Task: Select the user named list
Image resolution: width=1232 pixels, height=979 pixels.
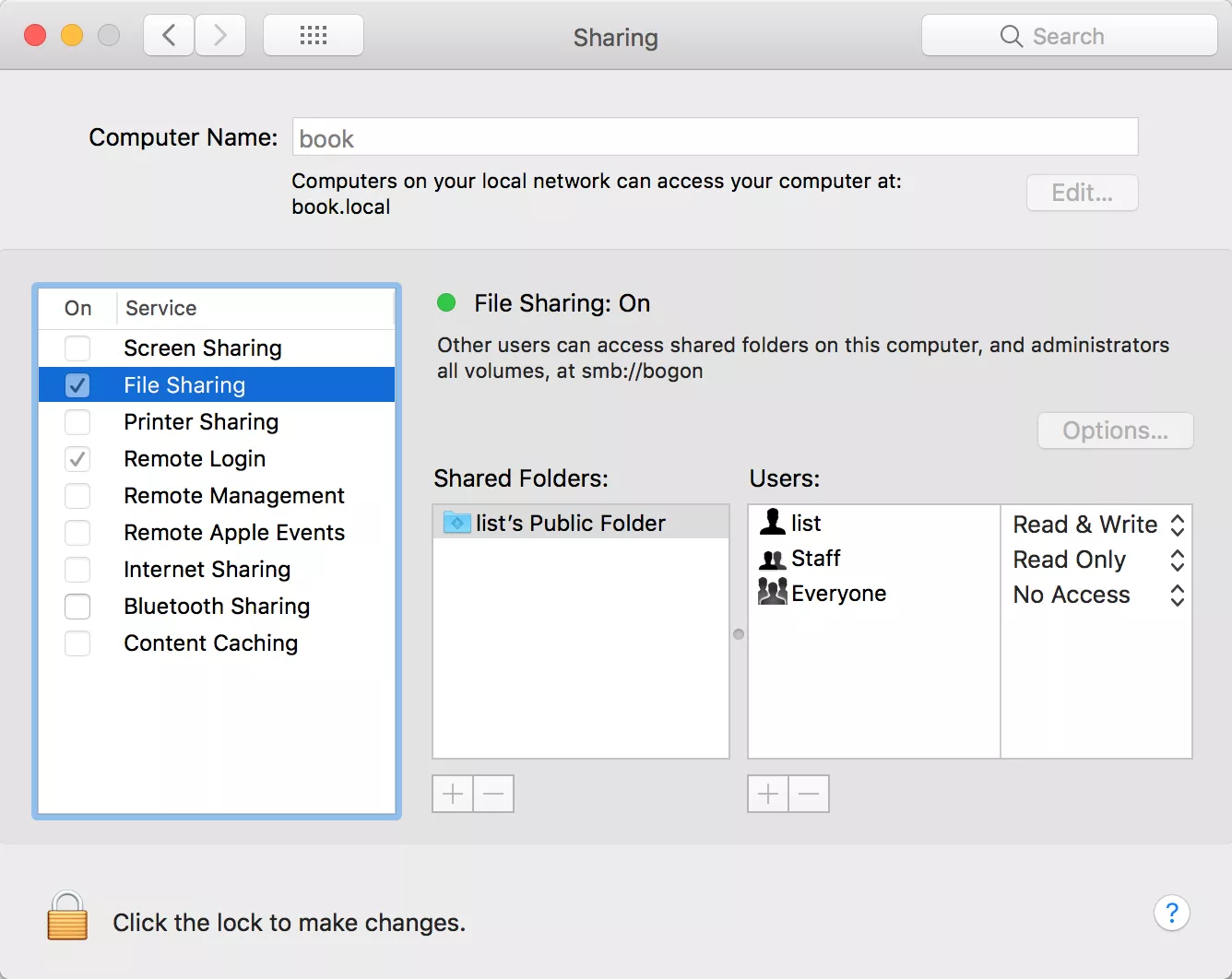Action: coord(874,523)
